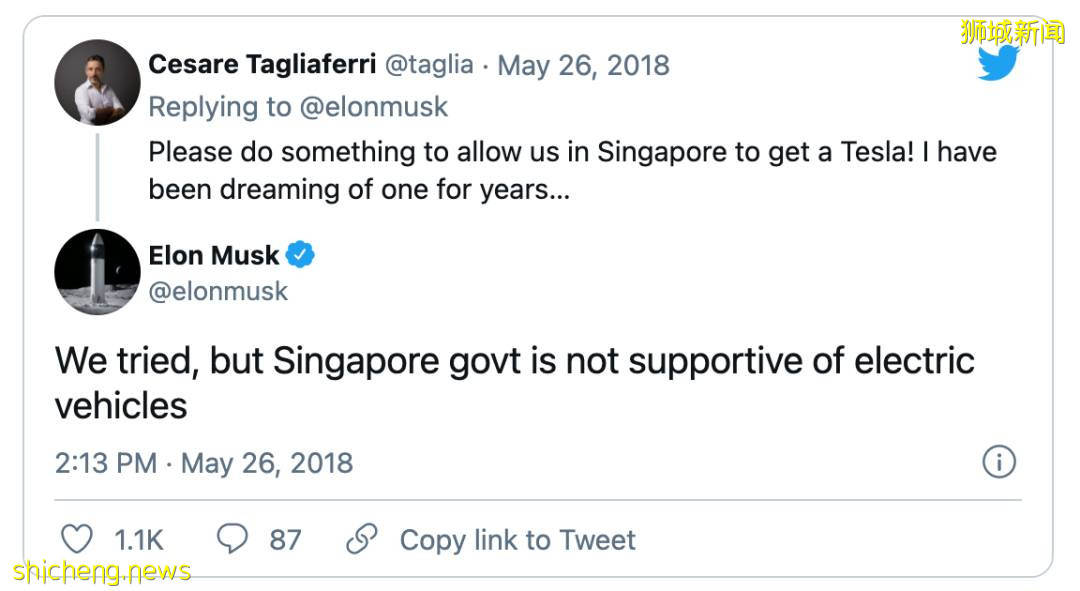Click the Twitter bird logo

click(x=997, y=64)
